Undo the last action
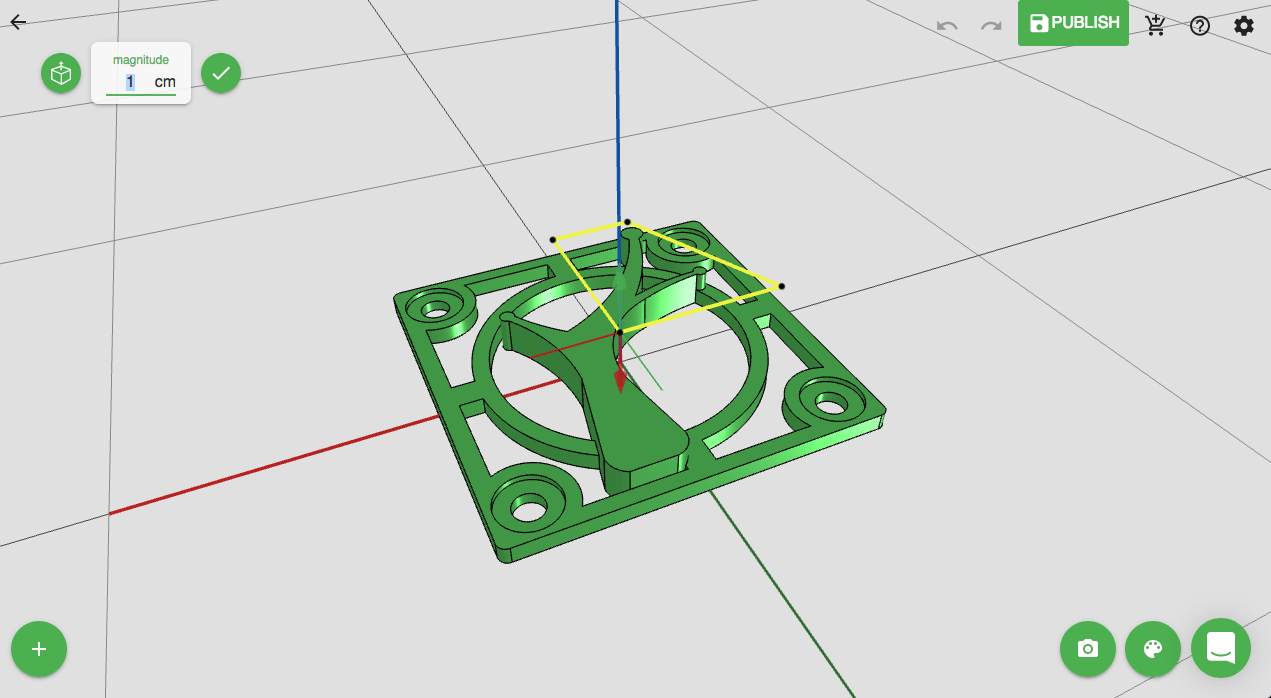Viewport: 1271px width, 698px height. tap(946, 25)
